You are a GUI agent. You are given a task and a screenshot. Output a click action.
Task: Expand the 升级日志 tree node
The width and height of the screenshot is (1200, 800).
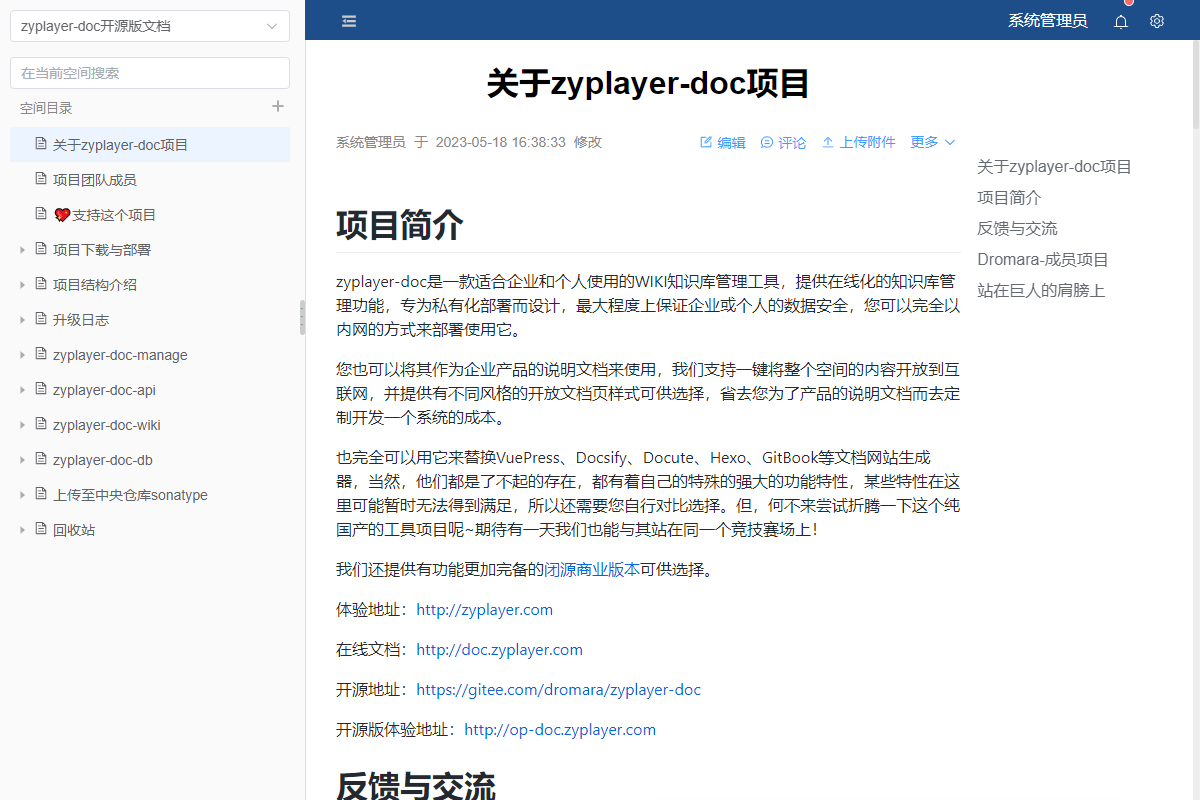click(x=23, y=320)
